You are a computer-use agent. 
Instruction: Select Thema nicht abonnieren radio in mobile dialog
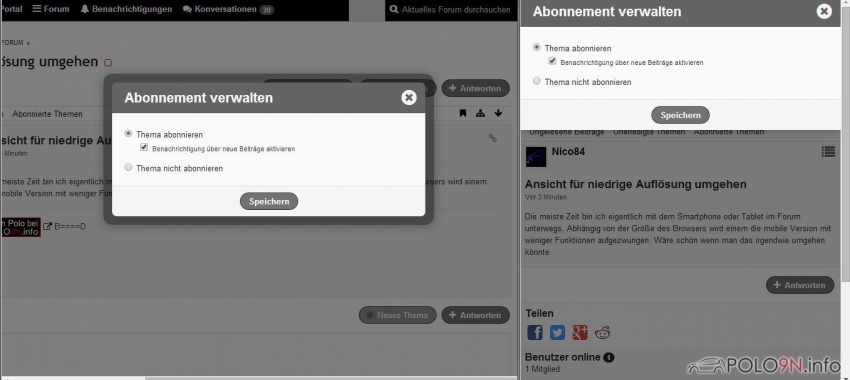point(537,81)
